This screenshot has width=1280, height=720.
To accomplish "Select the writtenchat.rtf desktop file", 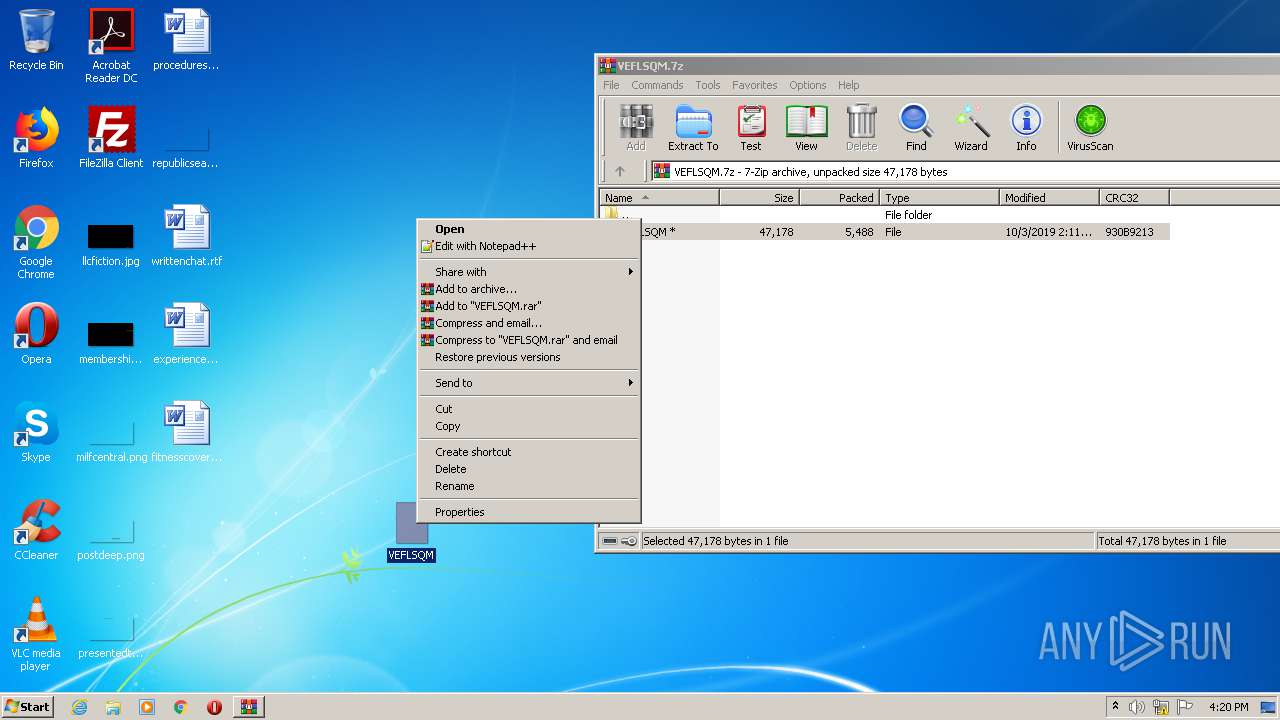I will [186, 236].
